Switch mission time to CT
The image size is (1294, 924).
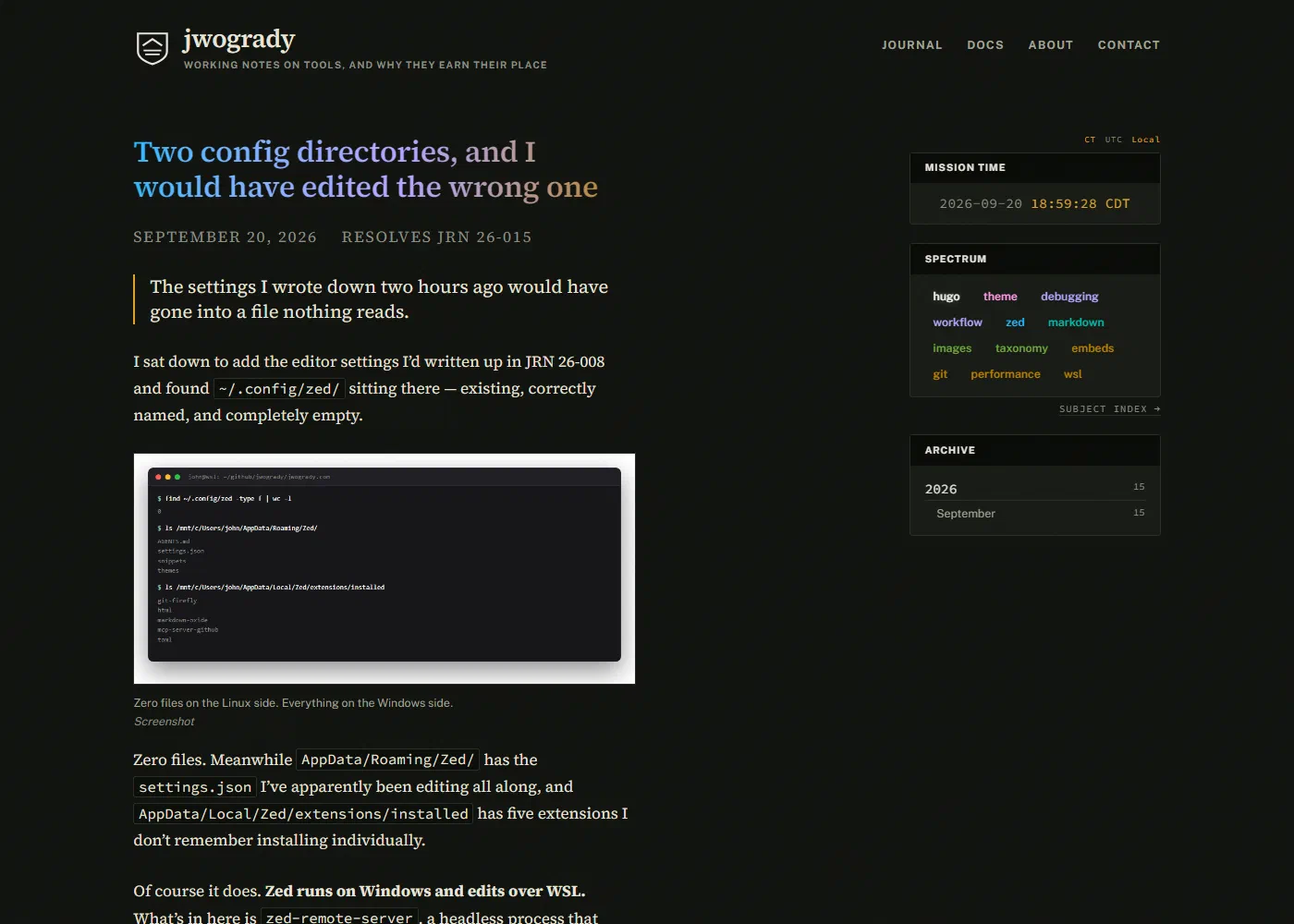tap(1090, 140)
